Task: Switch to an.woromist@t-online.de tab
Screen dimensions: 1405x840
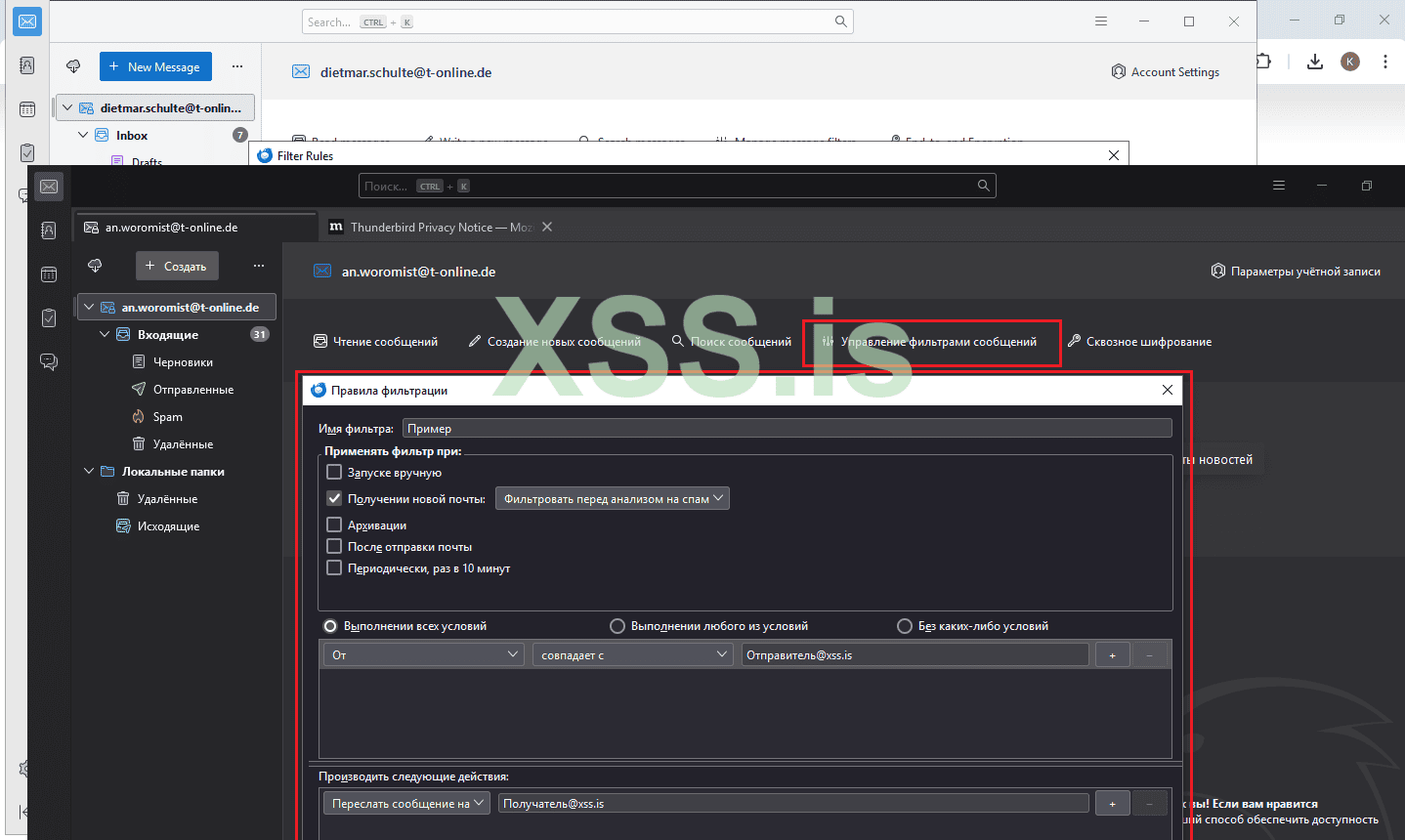Action: 196,227
